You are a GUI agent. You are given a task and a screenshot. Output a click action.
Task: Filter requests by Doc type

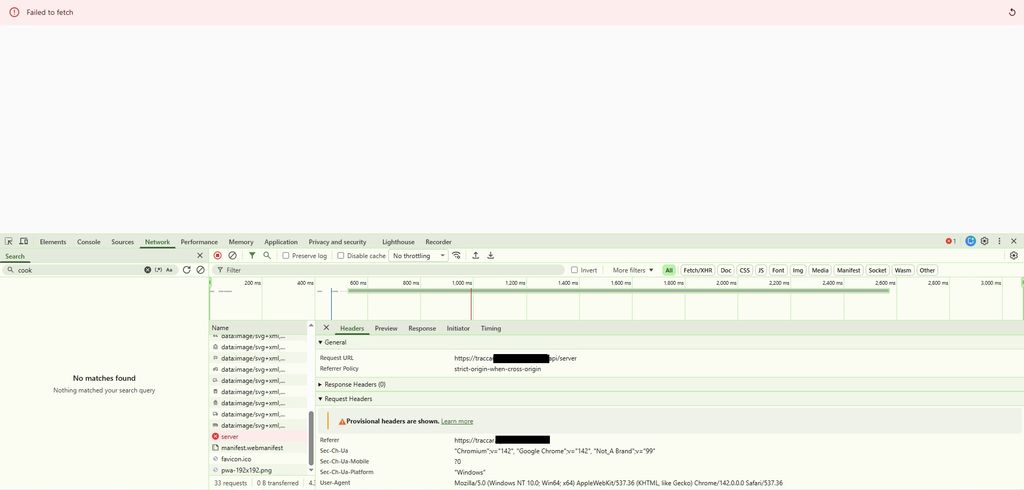[726, 270]
